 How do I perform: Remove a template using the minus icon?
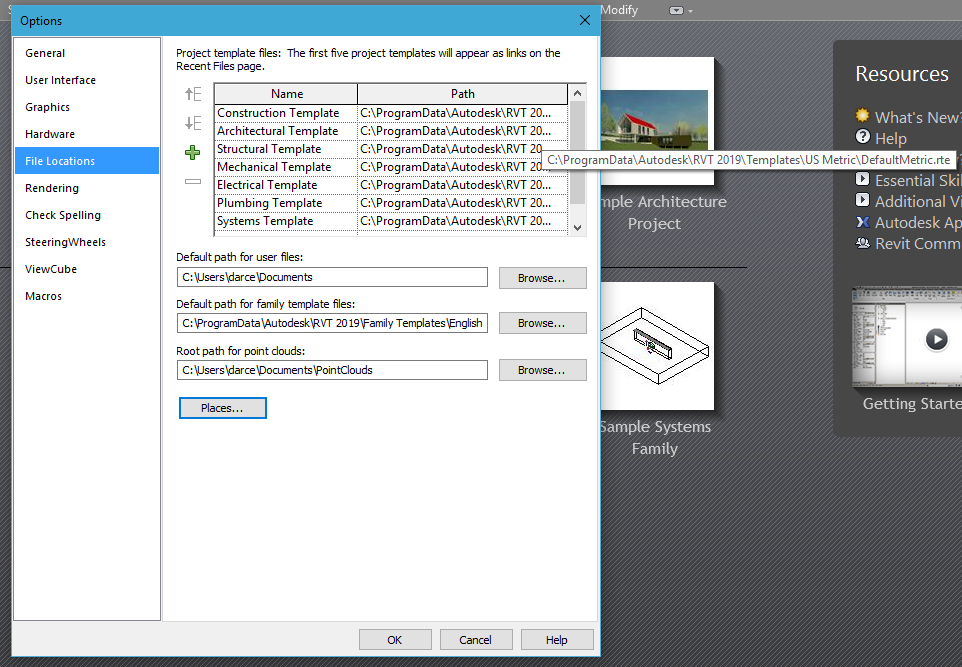[x=194, y=180]
